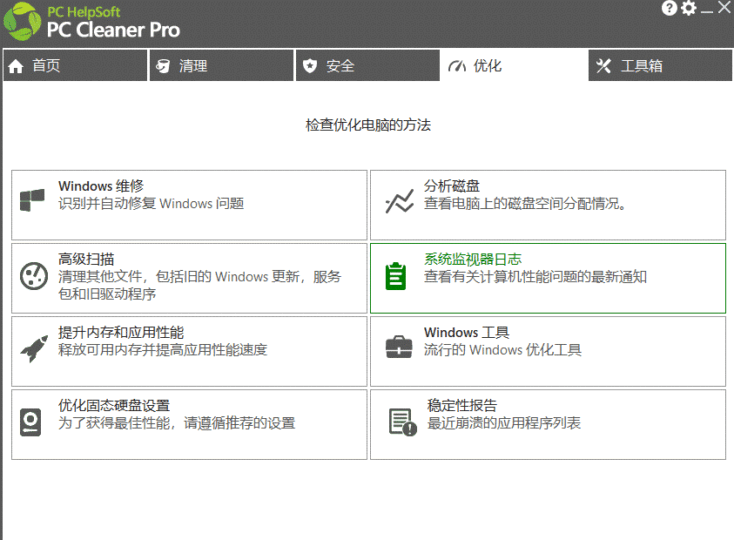734x540 pixels.
Task: Open the 优化固态硬盘设置 title
Action: [x=114, y=406]
